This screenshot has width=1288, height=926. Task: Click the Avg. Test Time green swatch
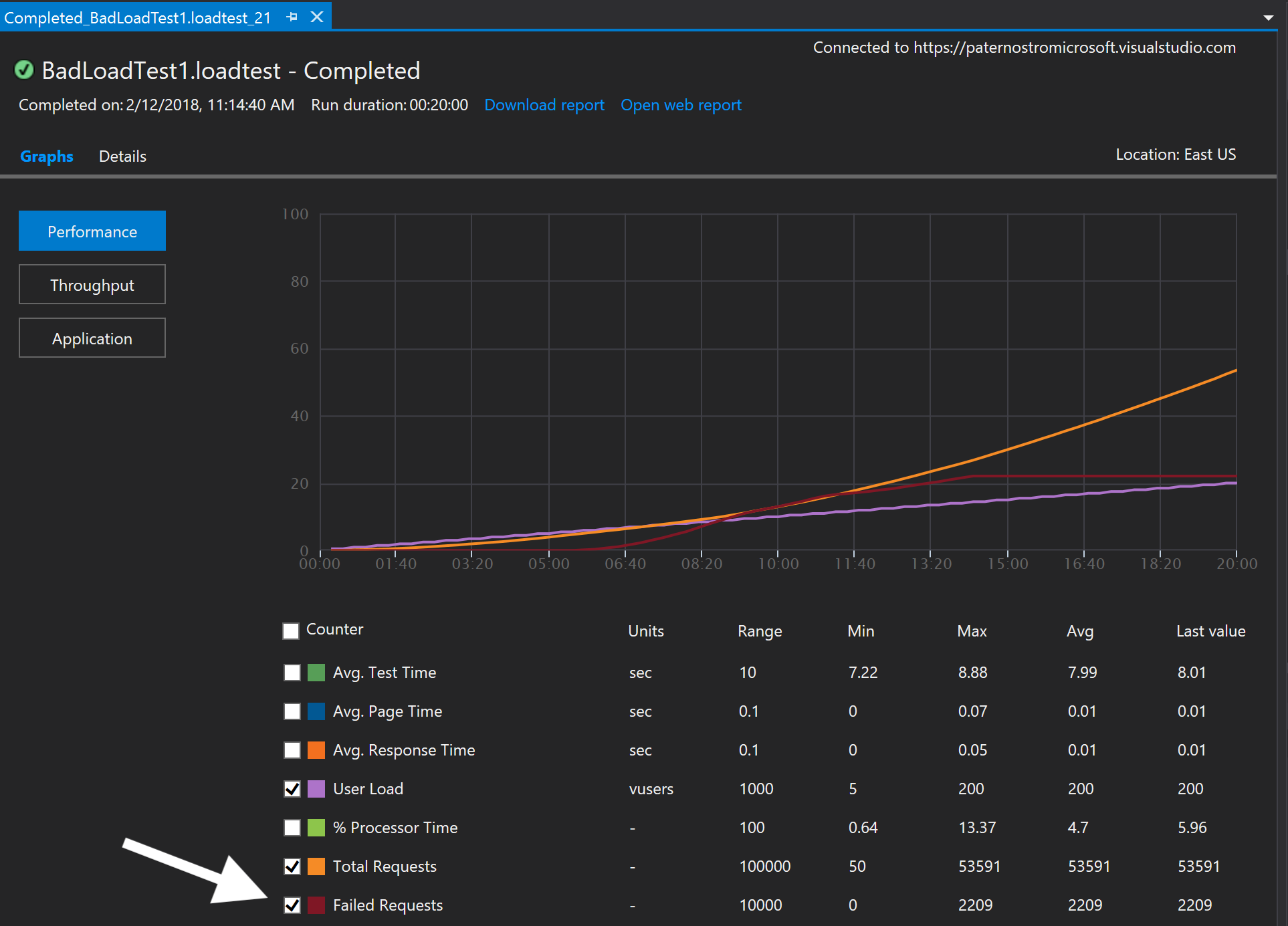[316, 673]
